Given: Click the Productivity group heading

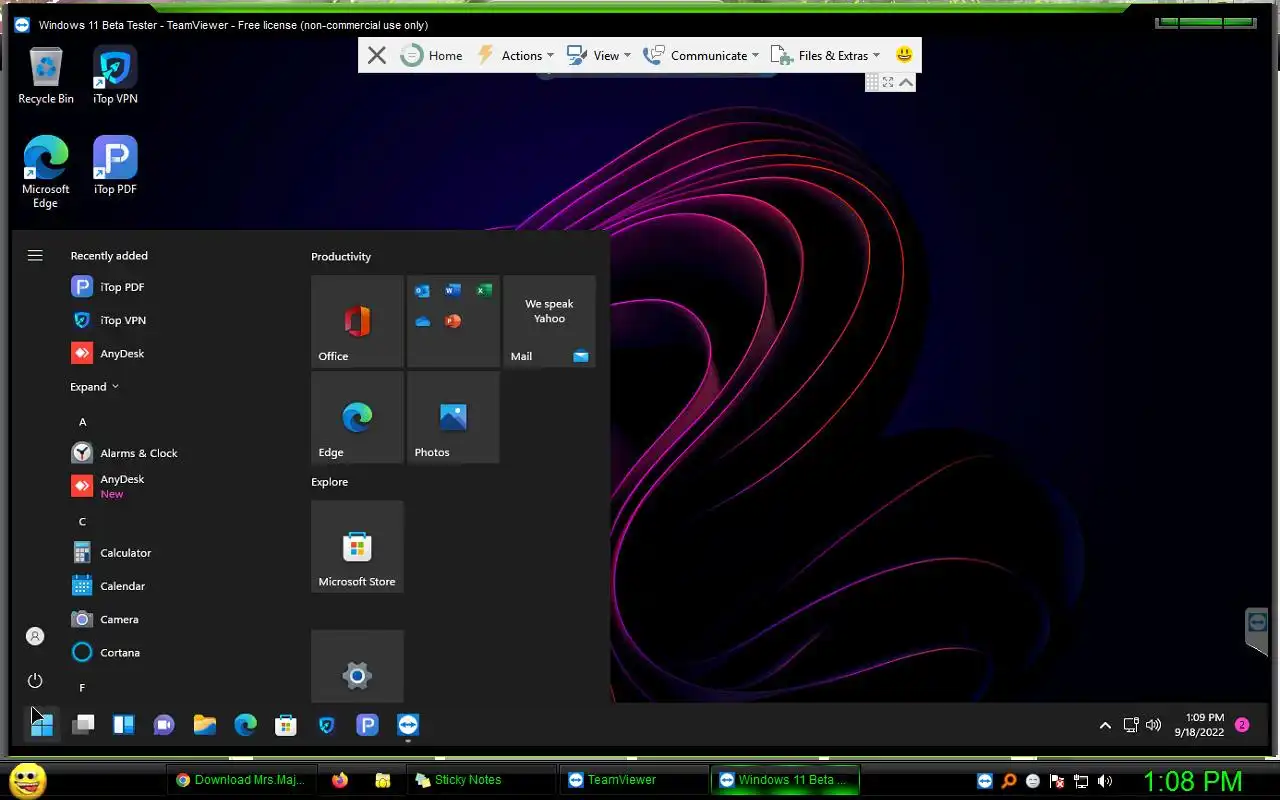Looking at the screenshot, I should 341,257.
